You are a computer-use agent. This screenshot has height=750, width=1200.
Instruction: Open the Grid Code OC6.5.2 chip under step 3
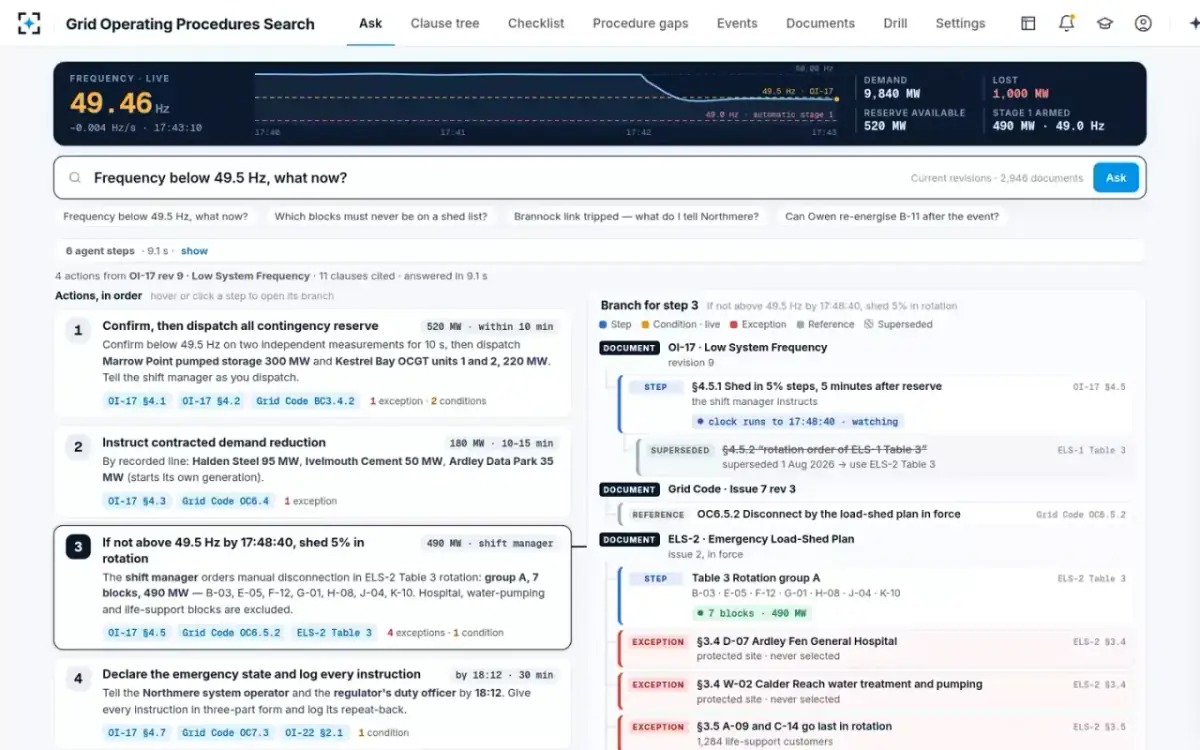pyautogui.click(x=231, y=633)
